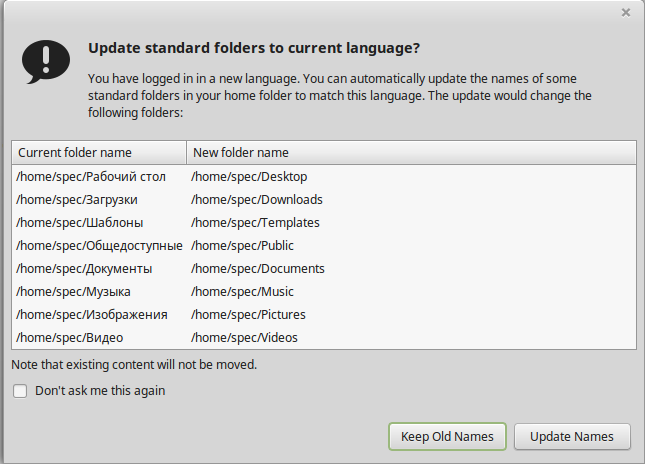Click the "New folder name" column header
Viewport: 645px width, 464px height.
240,153
